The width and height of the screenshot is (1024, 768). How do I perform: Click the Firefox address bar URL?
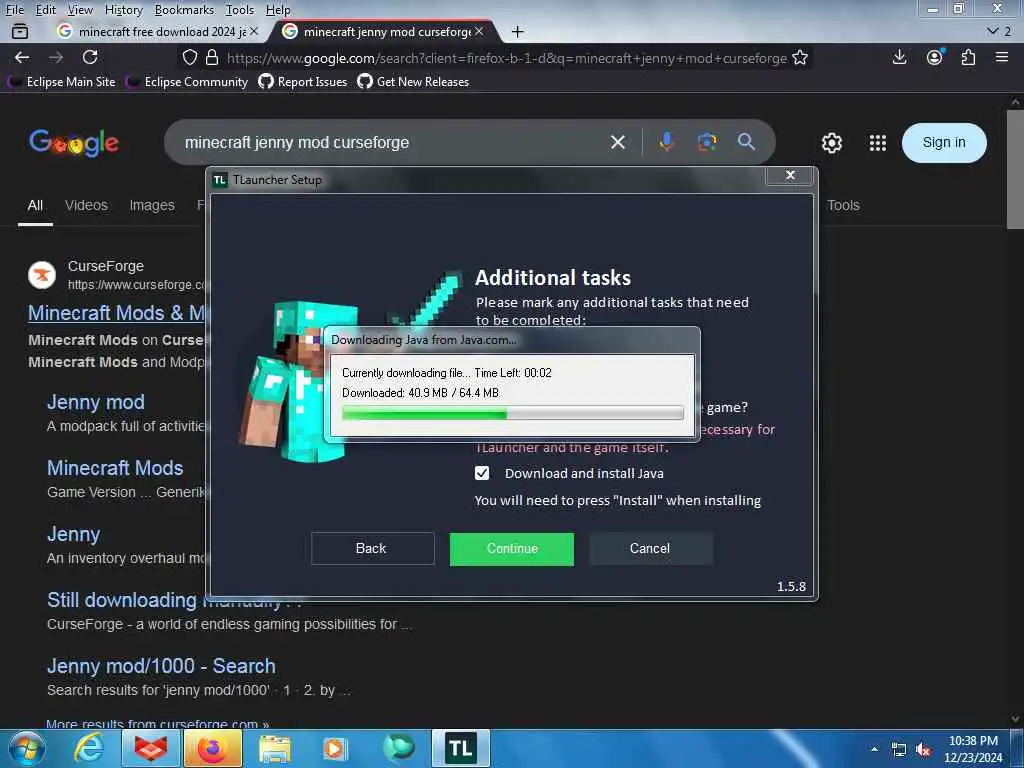(x=506, y=58)
